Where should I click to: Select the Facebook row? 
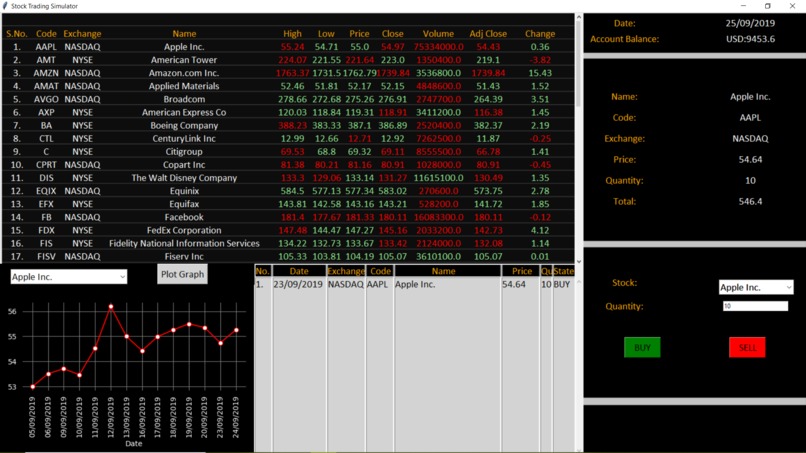pos(288,218)
